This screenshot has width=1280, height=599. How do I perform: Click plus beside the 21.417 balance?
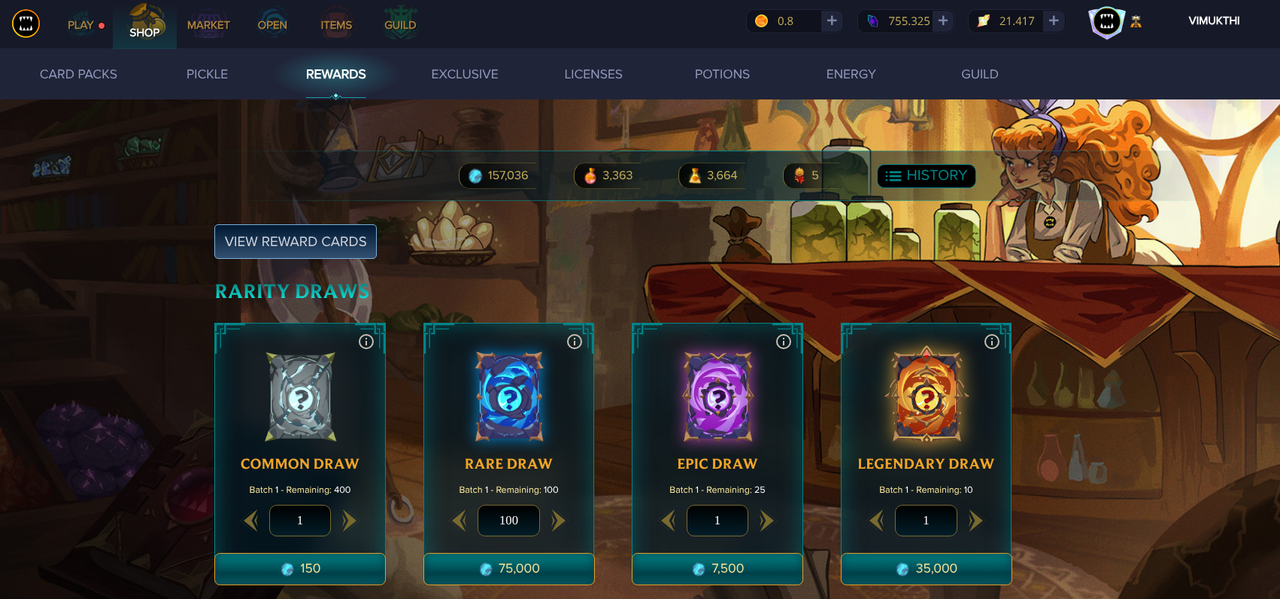point(1053,21)
